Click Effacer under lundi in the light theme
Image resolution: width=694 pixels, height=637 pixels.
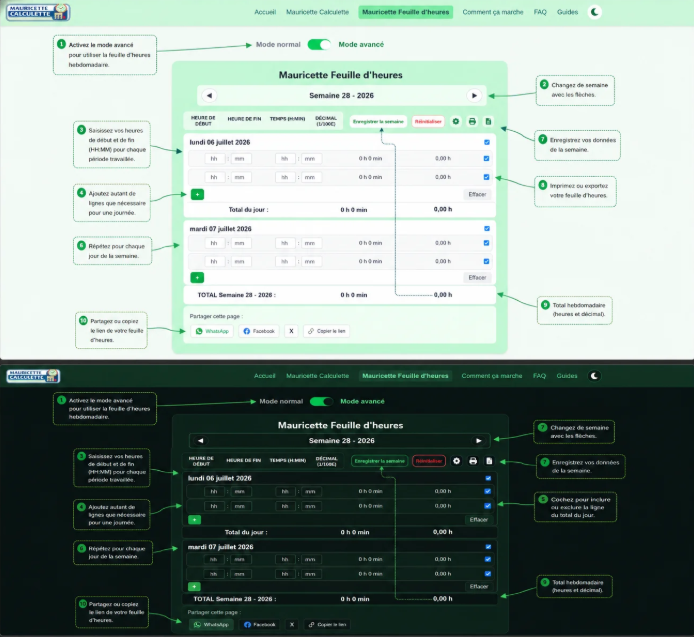pyautogui.click(x=477, y=194)
